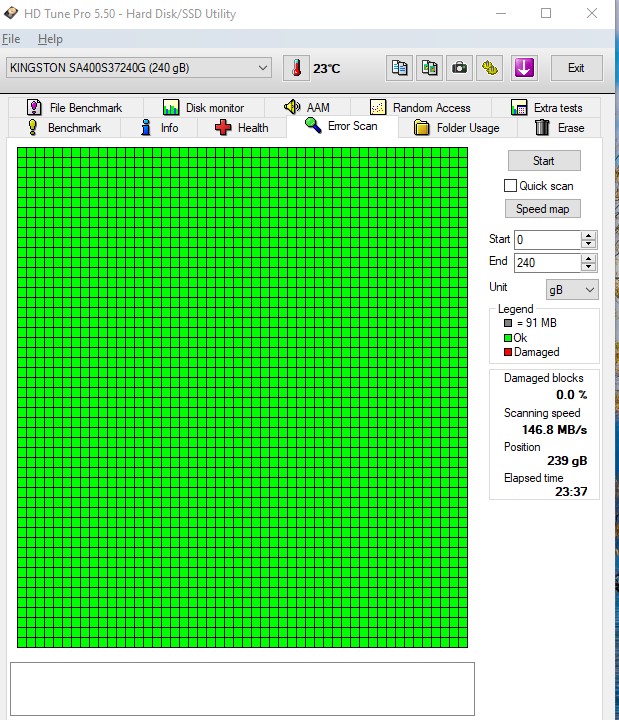Switch to the Disk monitor tab

tap(203, 107)
